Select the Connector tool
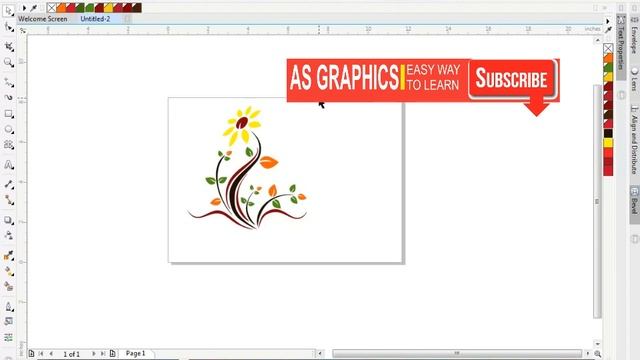 (9, 200)
